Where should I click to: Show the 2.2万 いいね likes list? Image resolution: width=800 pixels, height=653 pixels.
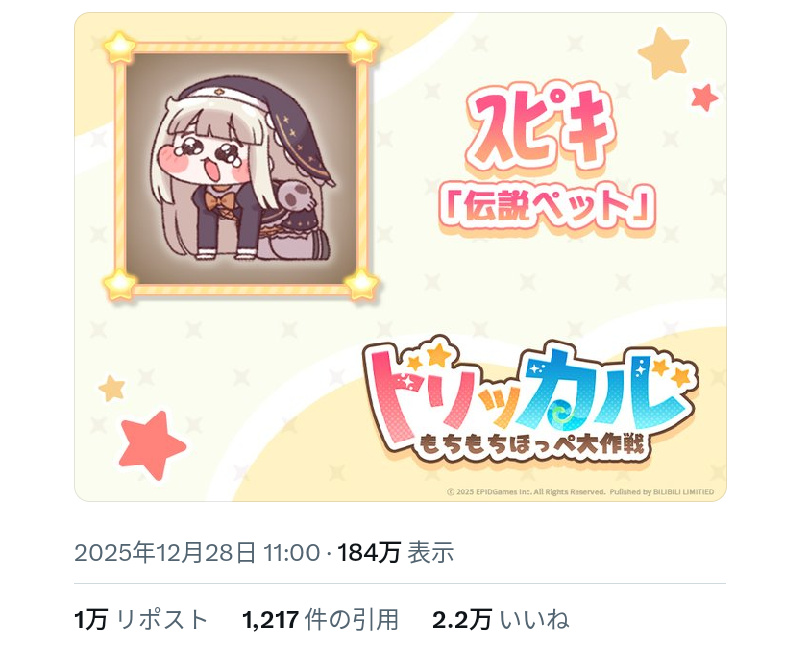(500, 620)
